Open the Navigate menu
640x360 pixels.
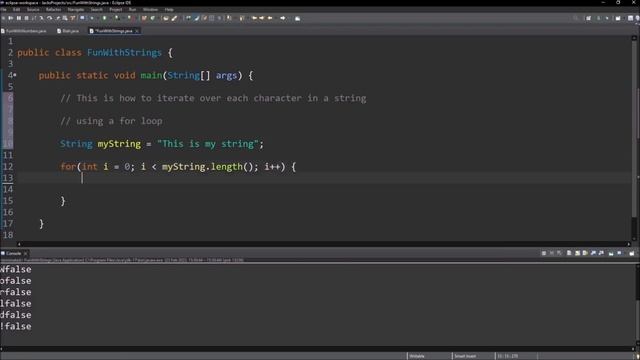tap(76, 9)
